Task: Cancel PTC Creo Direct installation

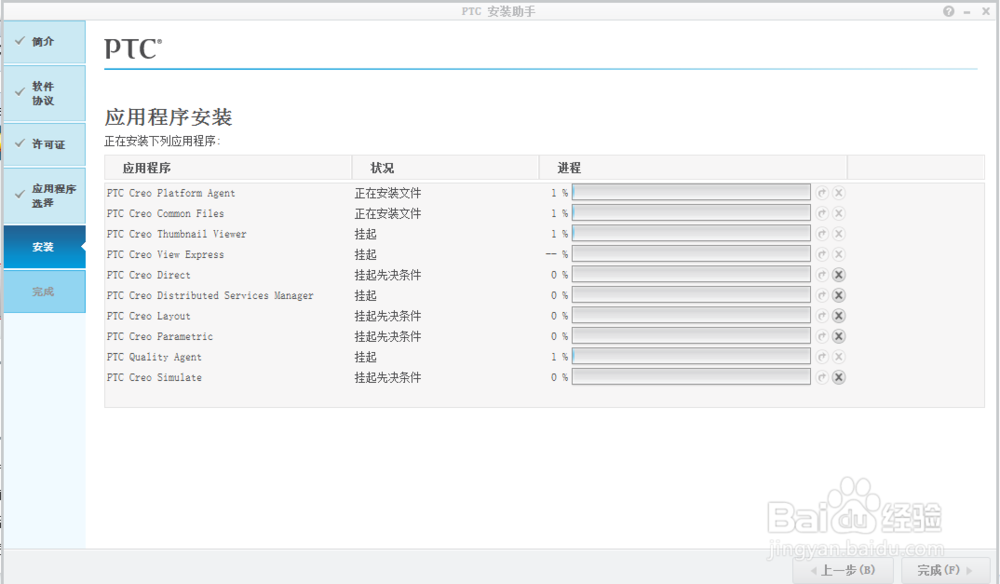Action: pos(839,275)
